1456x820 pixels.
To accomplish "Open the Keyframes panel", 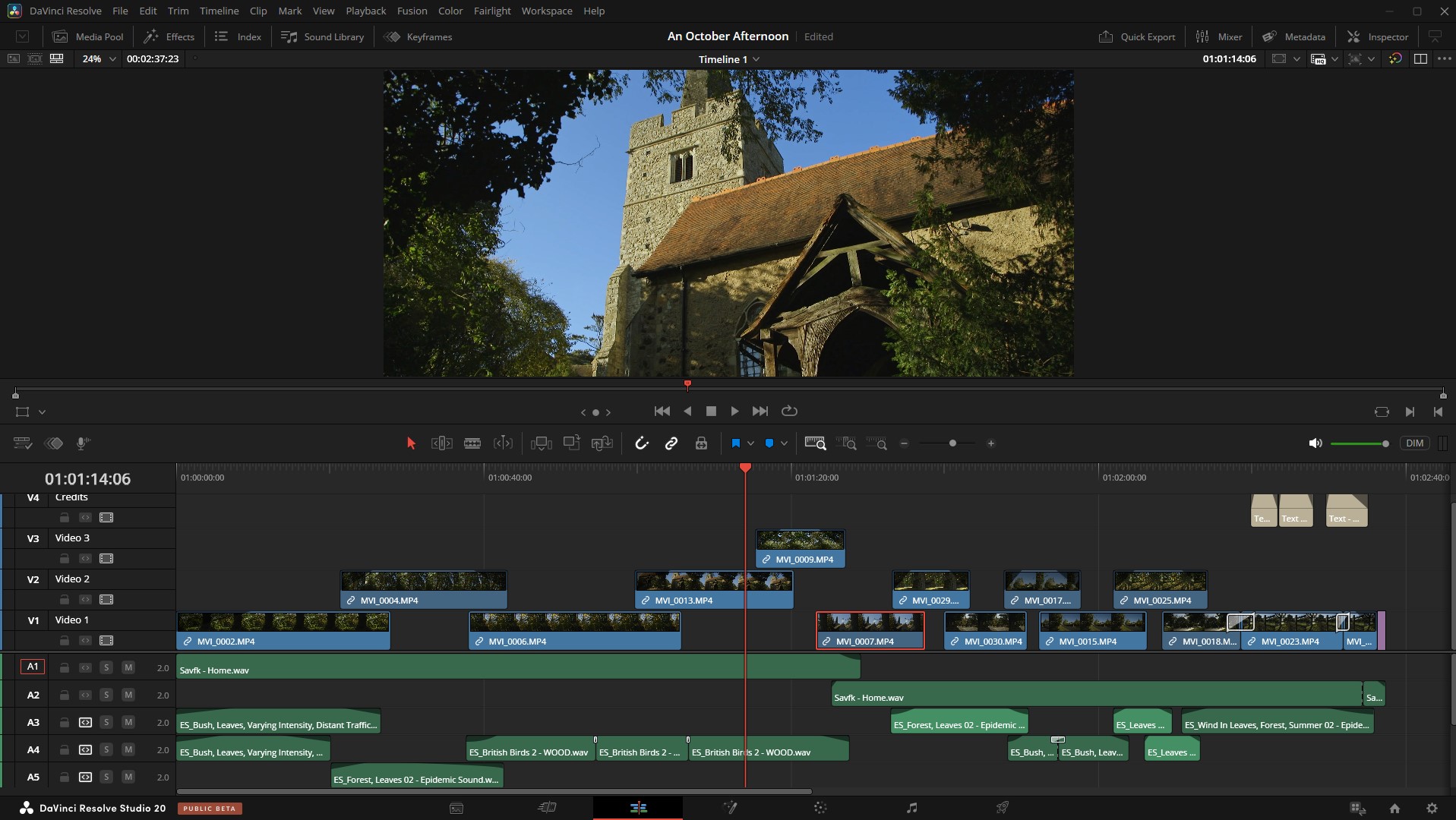I will (418, 36).
